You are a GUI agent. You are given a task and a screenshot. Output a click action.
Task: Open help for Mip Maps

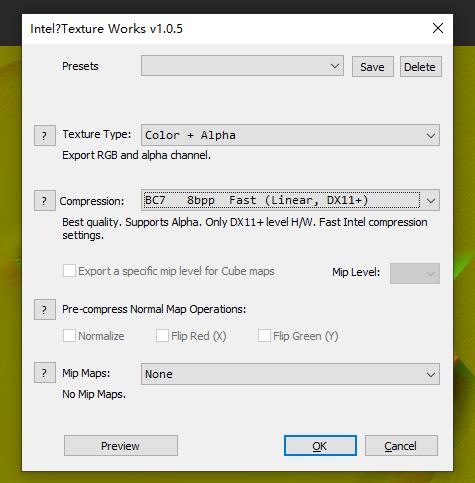(x=45, y=373)
